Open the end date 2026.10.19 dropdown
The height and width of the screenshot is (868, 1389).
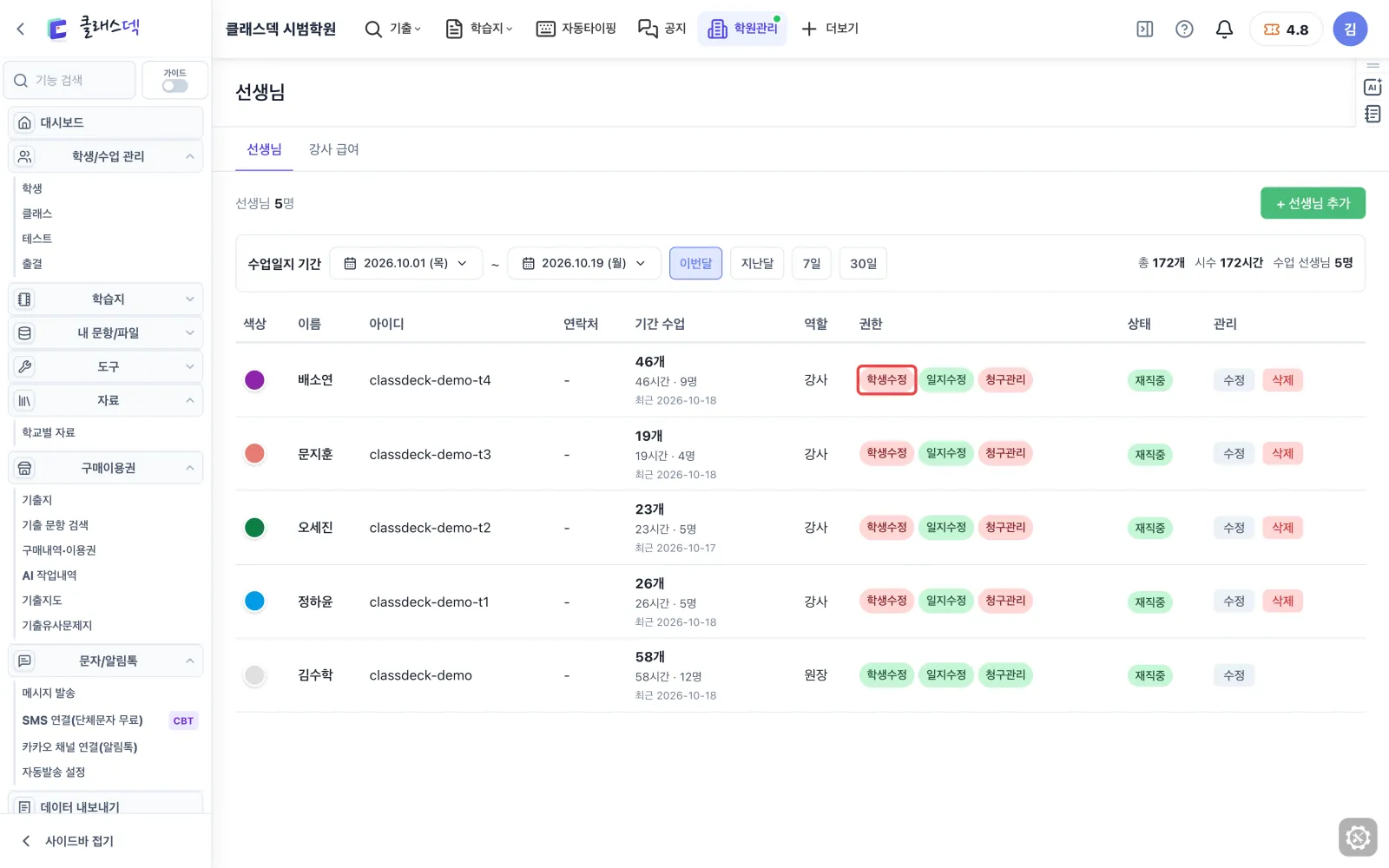point(584,263)
